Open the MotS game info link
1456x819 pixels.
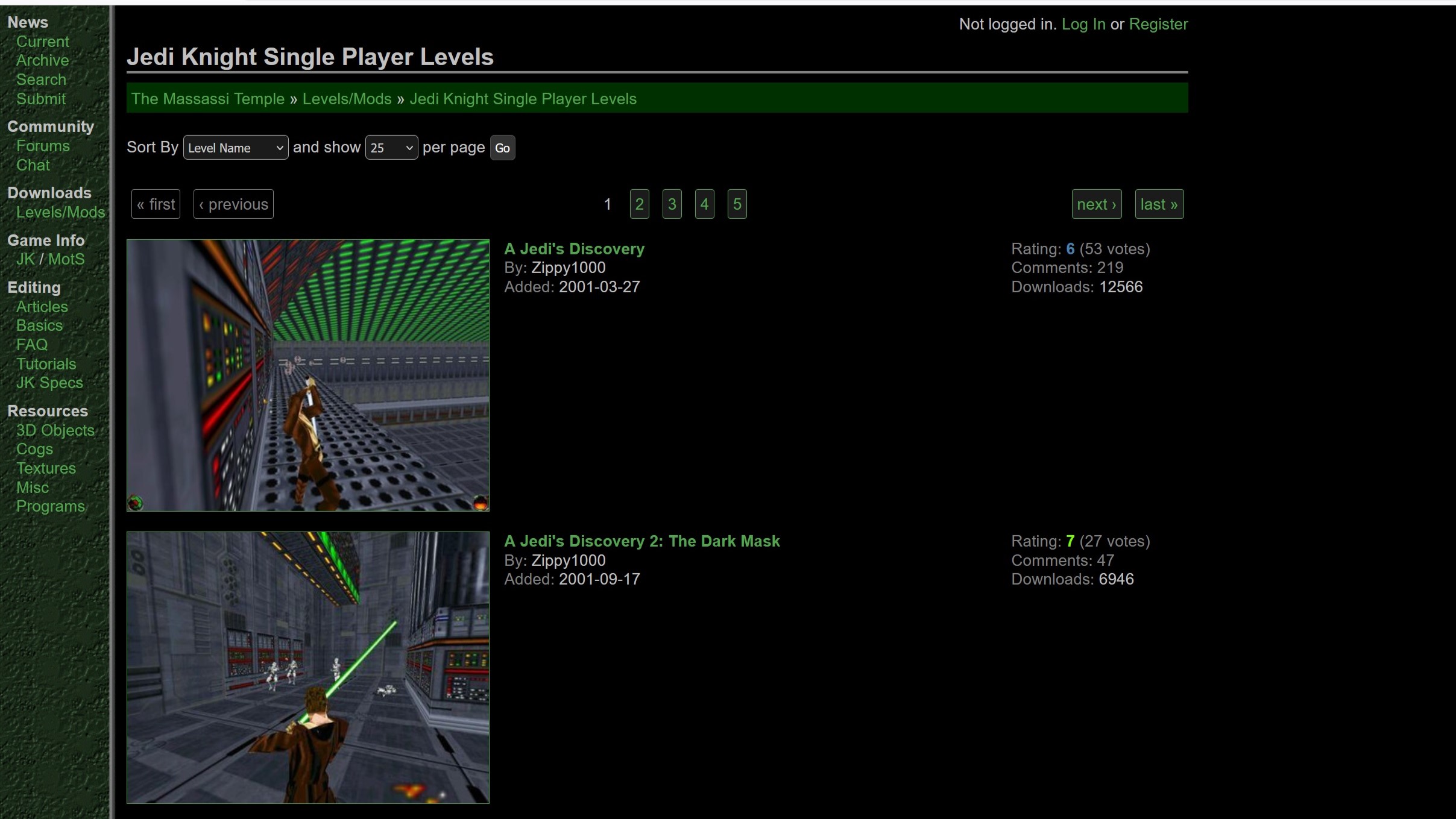pyautogui.click(x=66, y=259)
